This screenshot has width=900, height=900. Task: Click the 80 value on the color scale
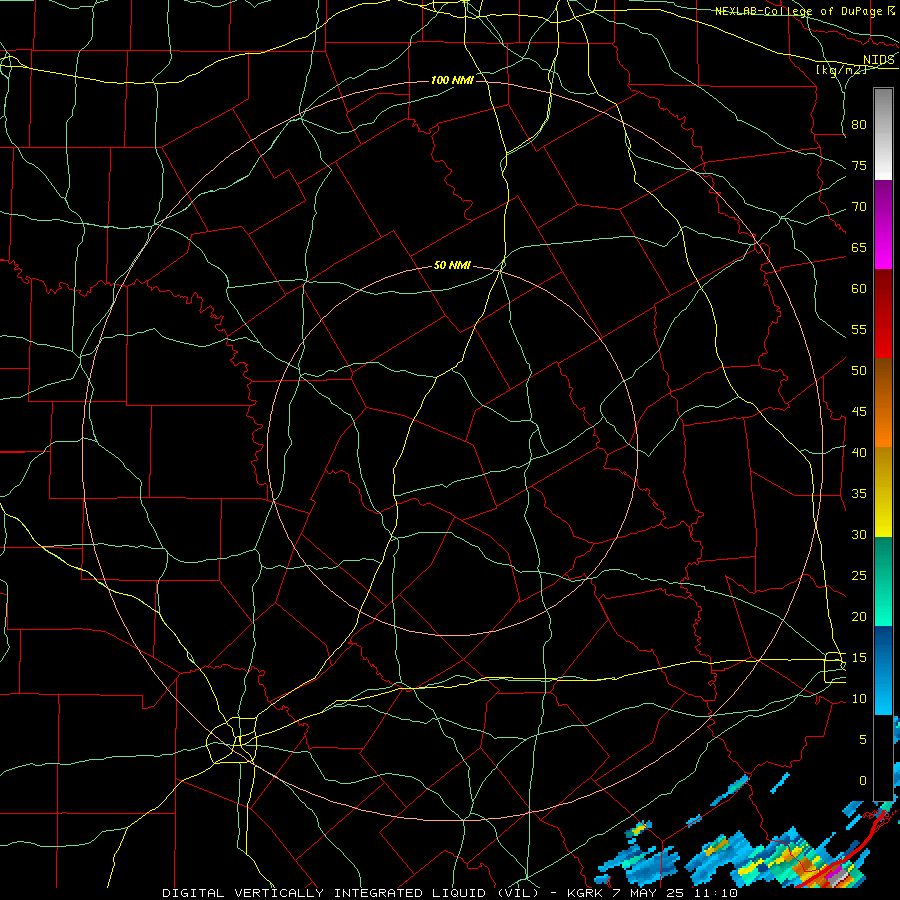pos(859,125)
